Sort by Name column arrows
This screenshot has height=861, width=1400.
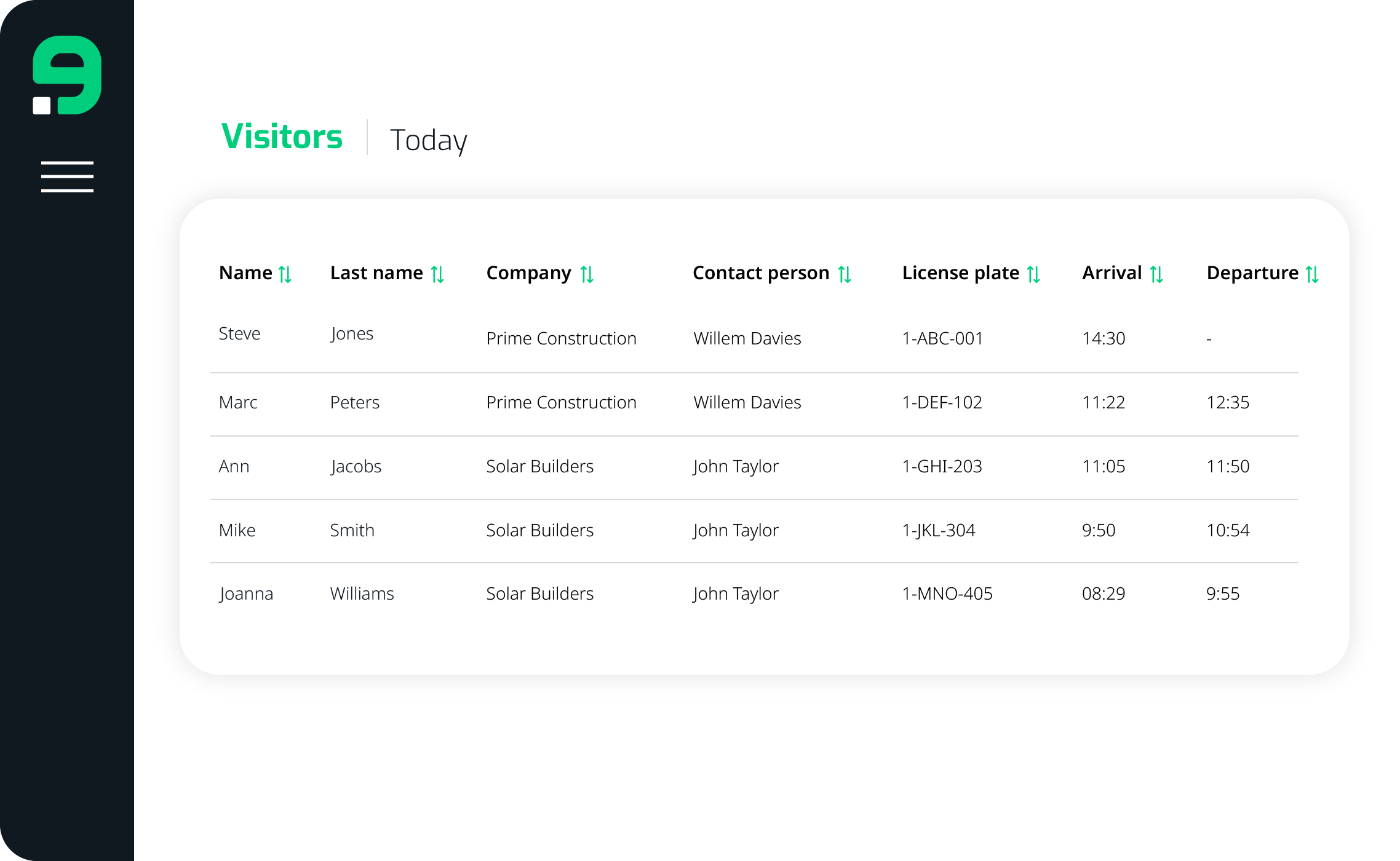tap(285, 274)
